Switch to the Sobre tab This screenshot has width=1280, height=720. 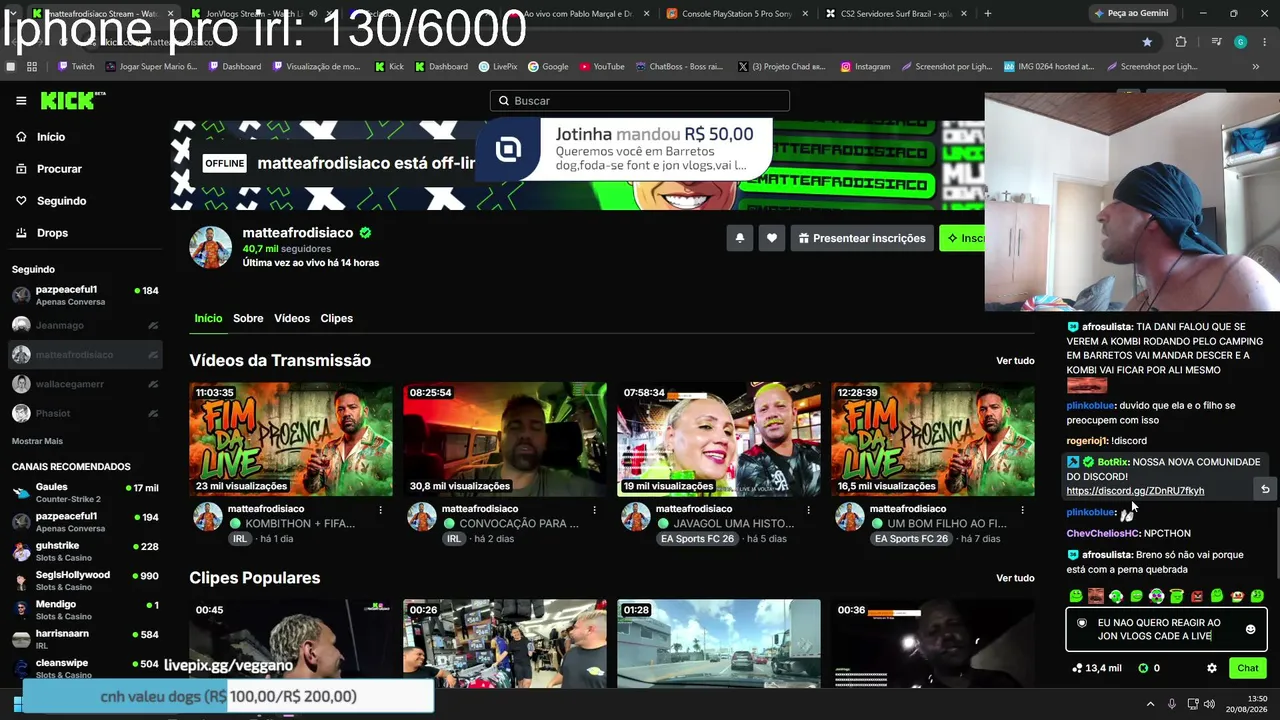(x=248, y=318)
